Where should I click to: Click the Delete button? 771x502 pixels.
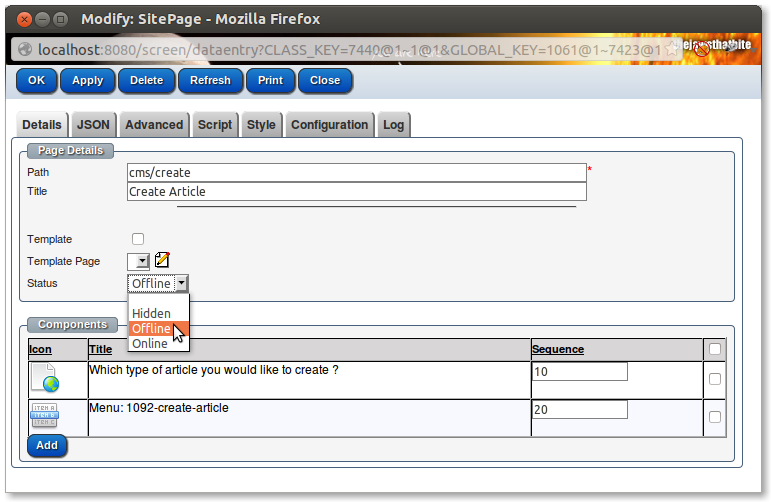tap(146, 80)
